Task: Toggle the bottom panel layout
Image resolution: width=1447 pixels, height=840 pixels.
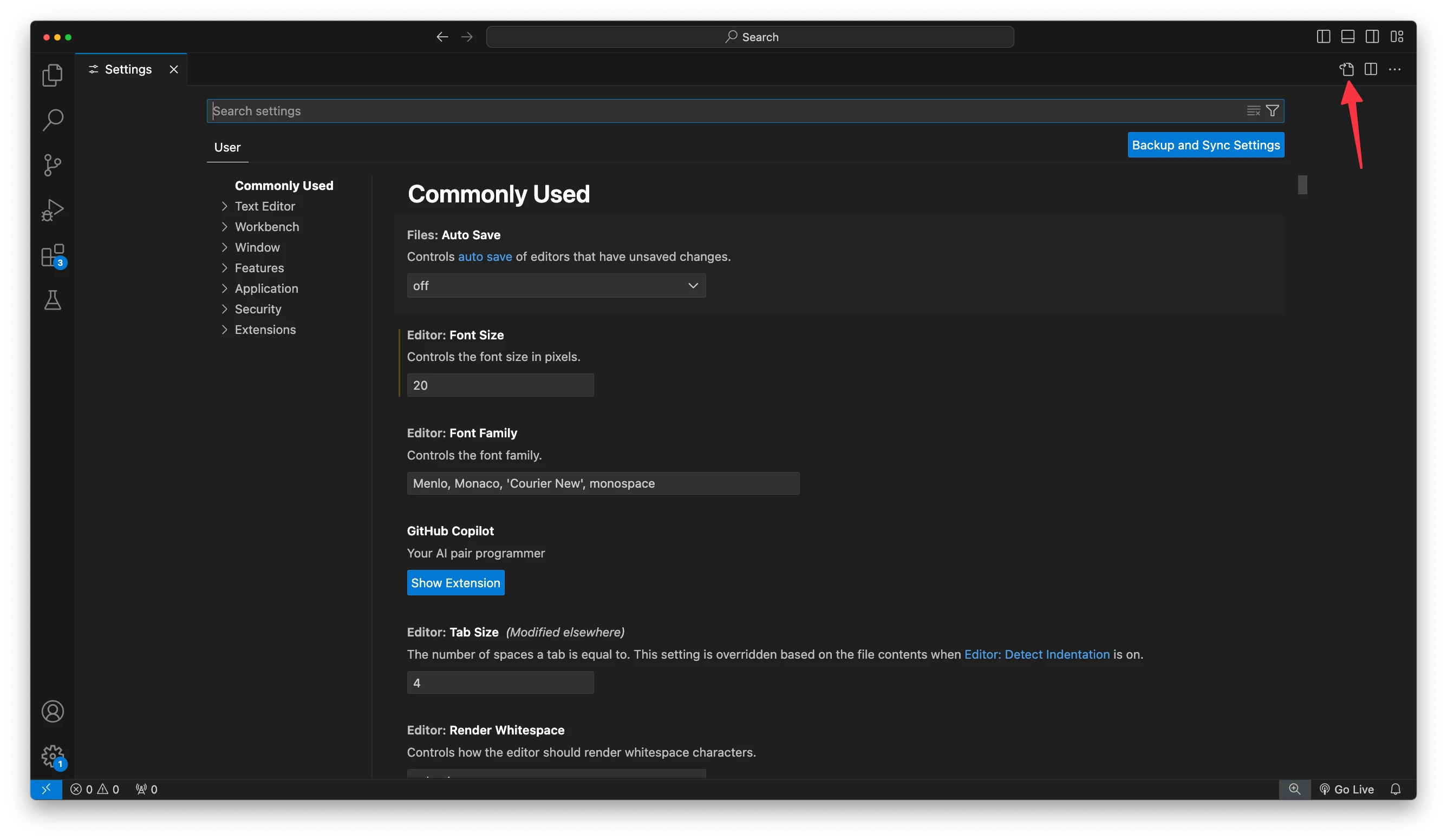Action: (1348, 37)
